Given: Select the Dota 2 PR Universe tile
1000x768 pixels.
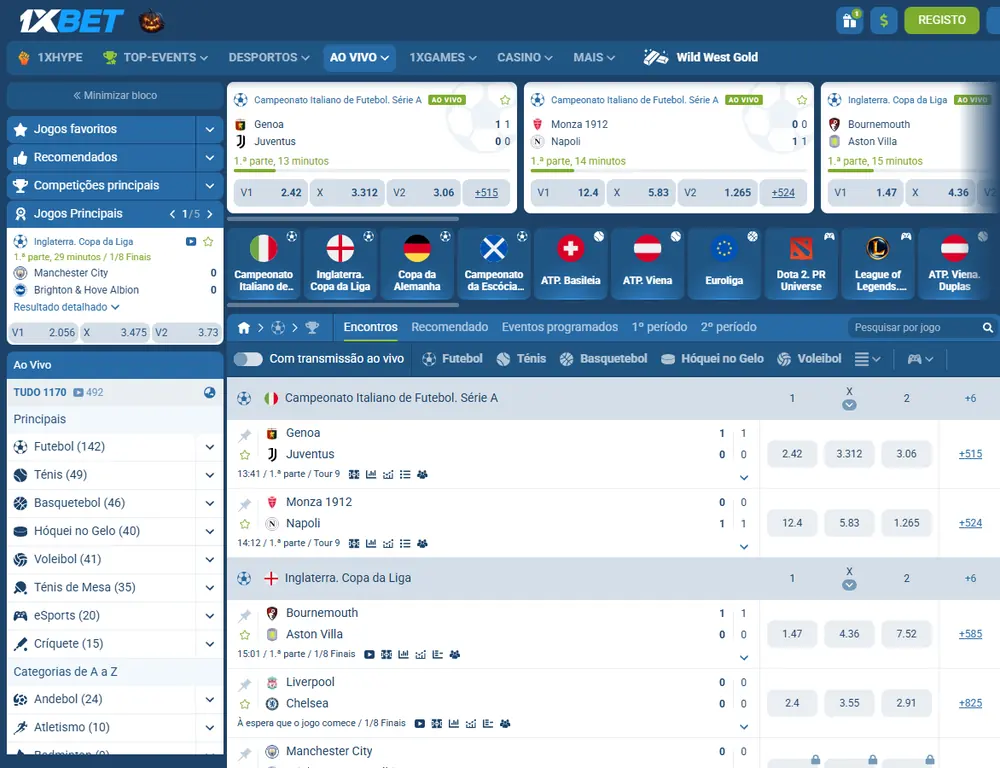Looking at the screenshot, I should coord(801,264).
